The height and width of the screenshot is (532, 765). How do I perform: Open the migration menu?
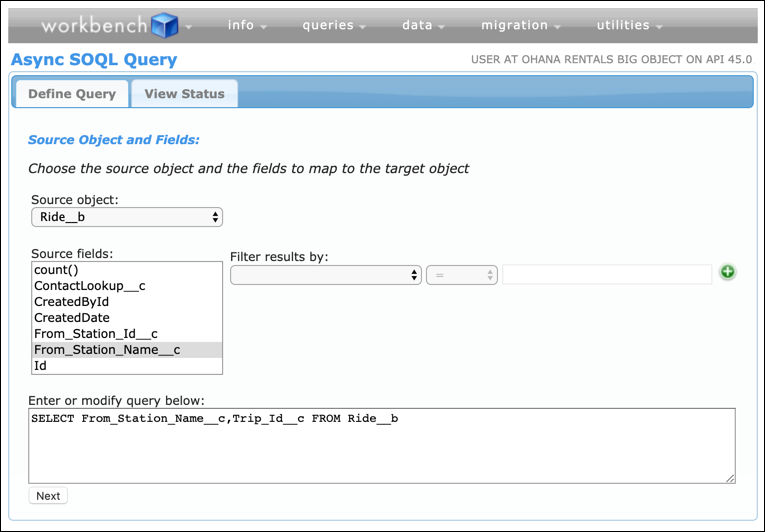521,25
